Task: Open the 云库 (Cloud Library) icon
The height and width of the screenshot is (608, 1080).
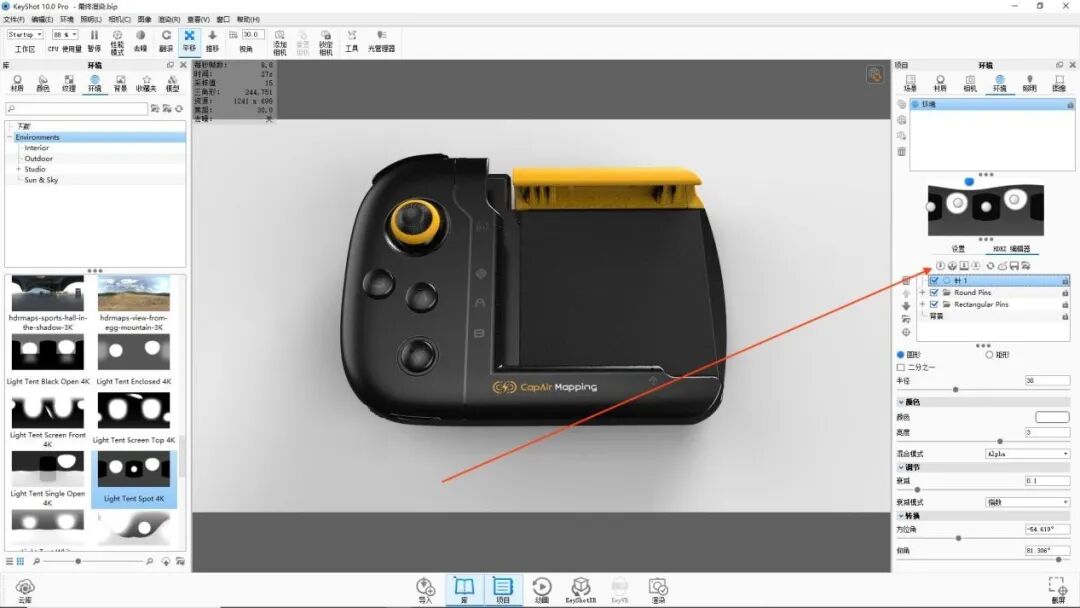Action: point(24,588)
